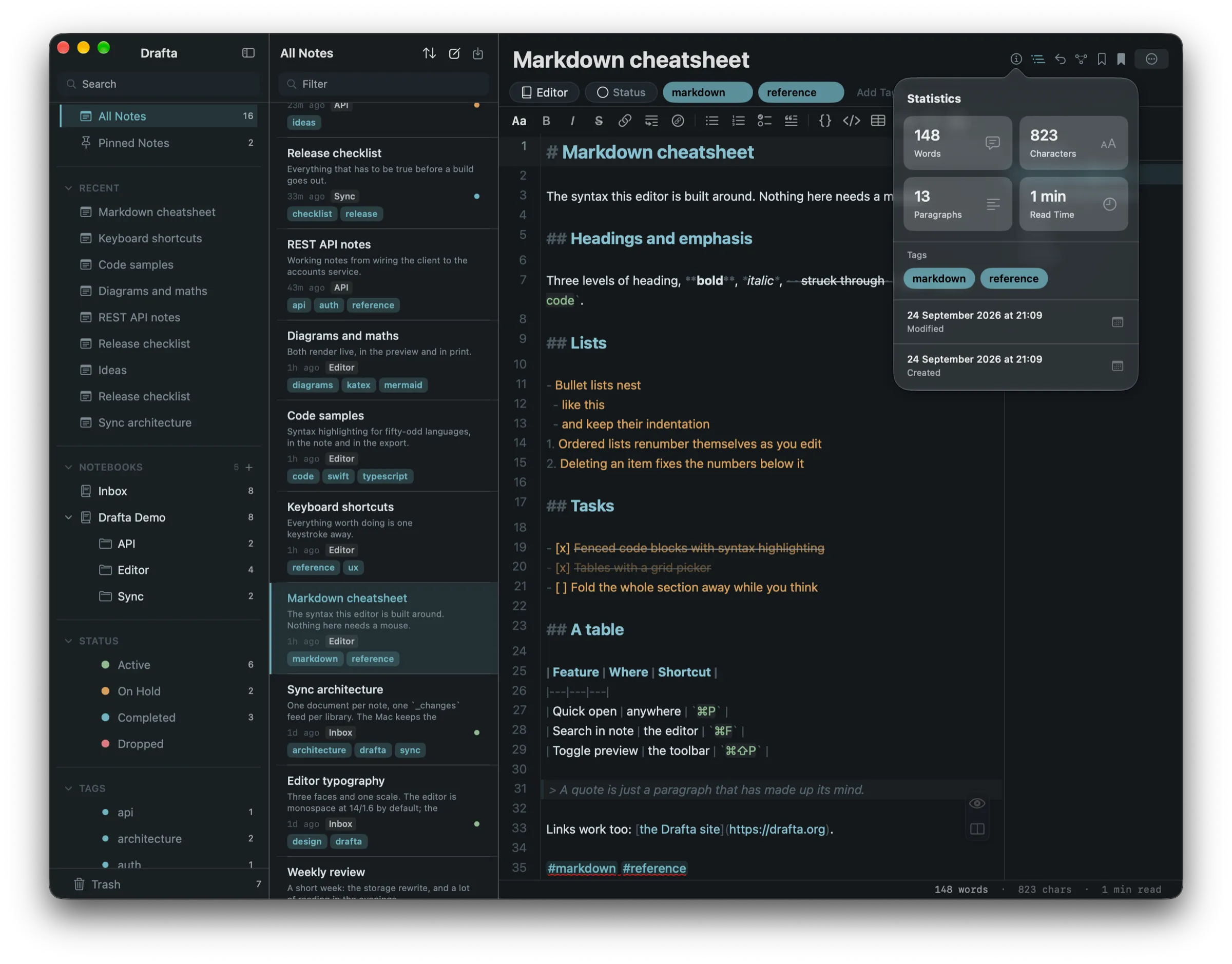The width and height of the screenshot is (1232, 964).
Task: Toggle the split view icon below the eye
Action: click(977, 829)
